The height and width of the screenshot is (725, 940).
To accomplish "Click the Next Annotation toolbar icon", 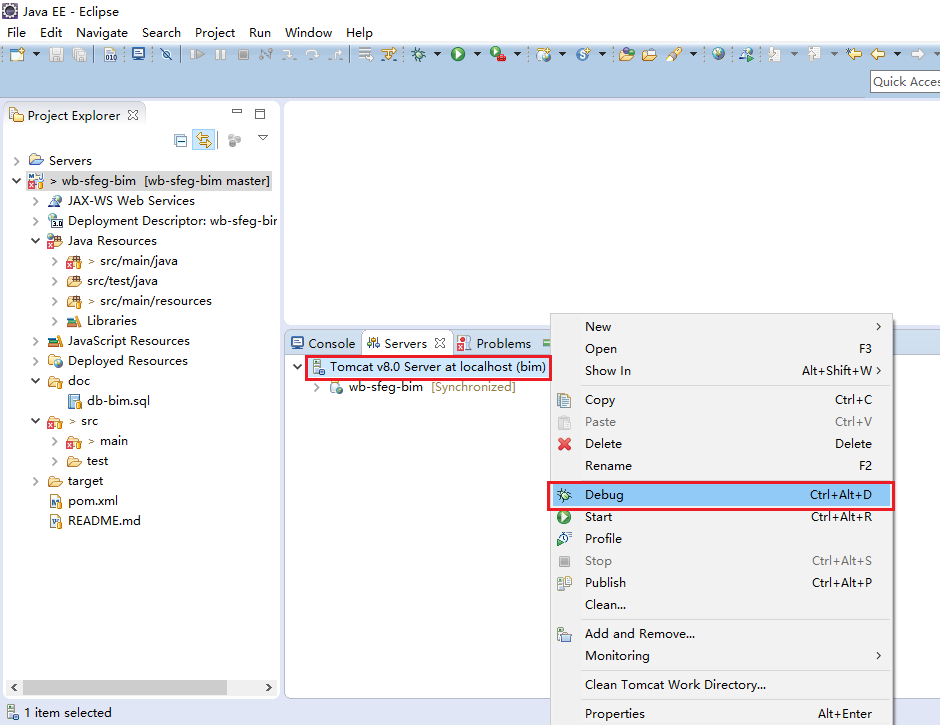I will 775,55.
